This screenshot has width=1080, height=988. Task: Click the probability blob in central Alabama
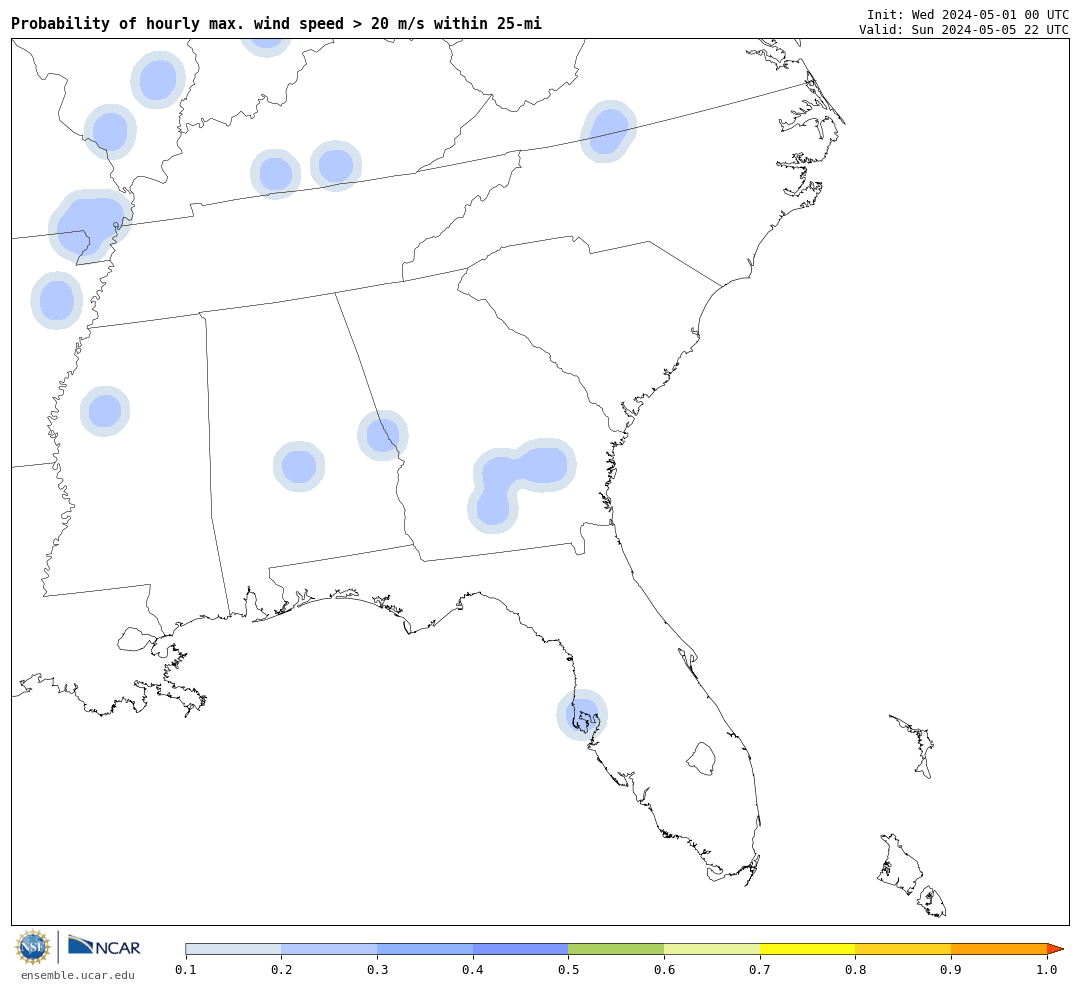pyautogui.click(x=299, y=466)
